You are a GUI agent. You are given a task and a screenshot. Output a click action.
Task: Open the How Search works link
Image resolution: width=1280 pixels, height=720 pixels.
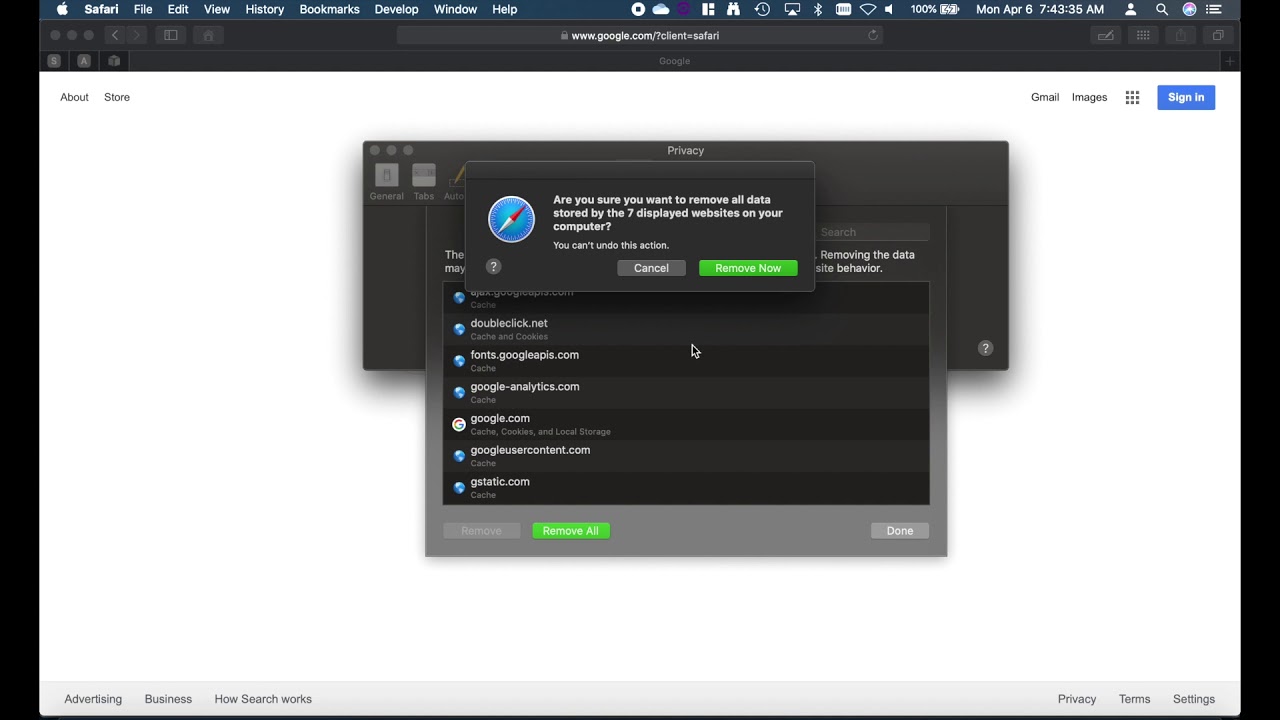263,699
